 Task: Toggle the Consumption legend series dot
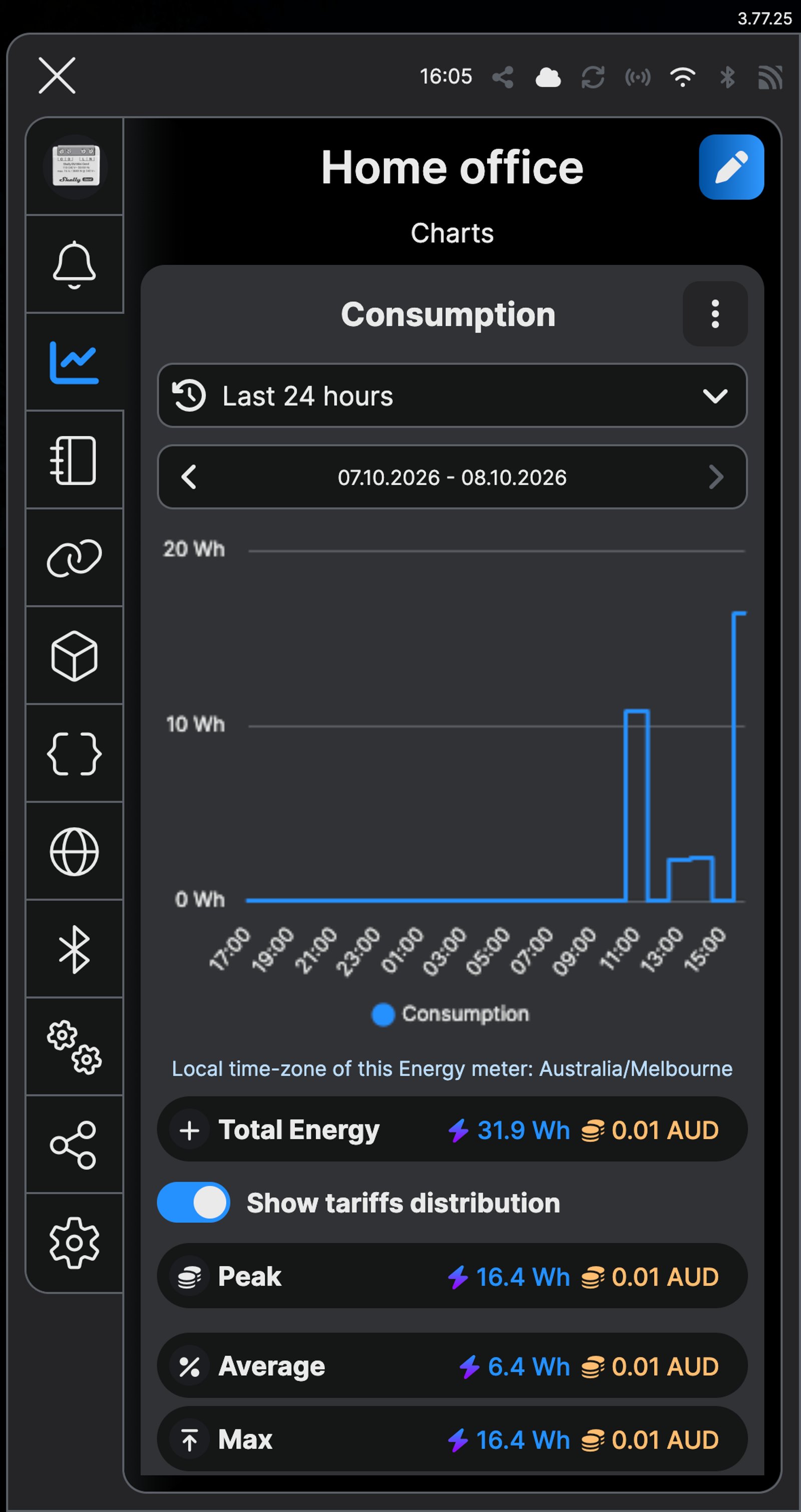coord(383,1014)
